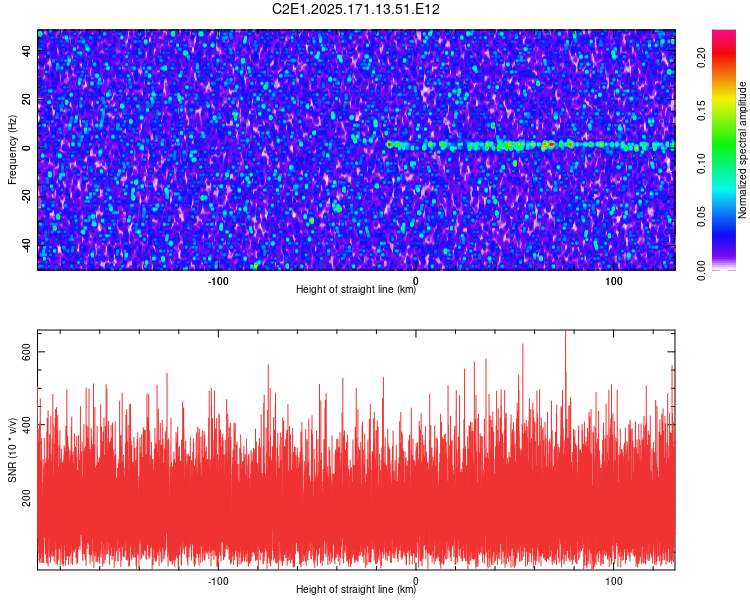Click the Normalized spectral amplitude label
Viewport: 750px width, 600px height.
click(x=742, y=150)
